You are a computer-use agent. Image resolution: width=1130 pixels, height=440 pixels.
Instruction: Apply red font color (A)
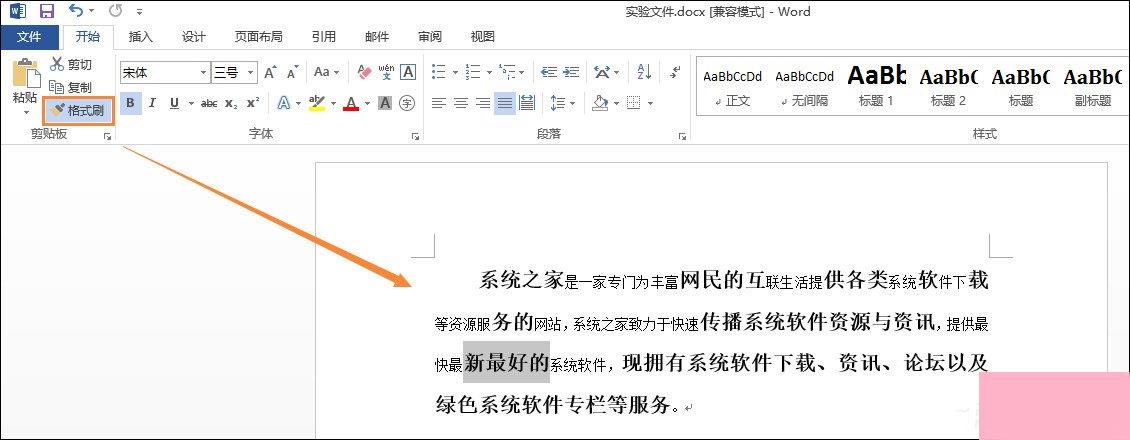pyautogui.click(x=351, y=104)
